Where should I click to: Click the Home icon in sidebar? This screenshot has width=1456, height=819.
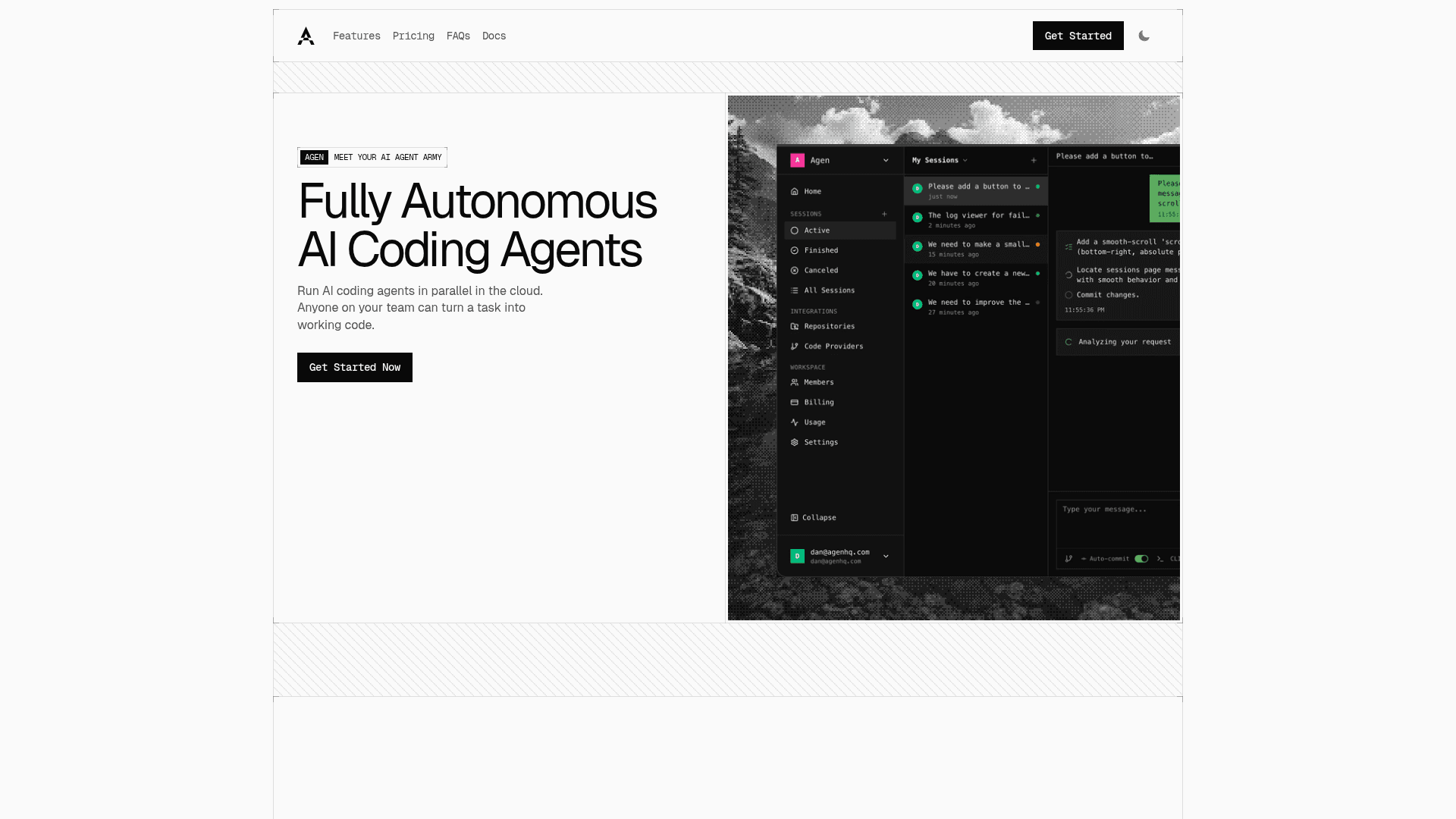tap(794, 192)
